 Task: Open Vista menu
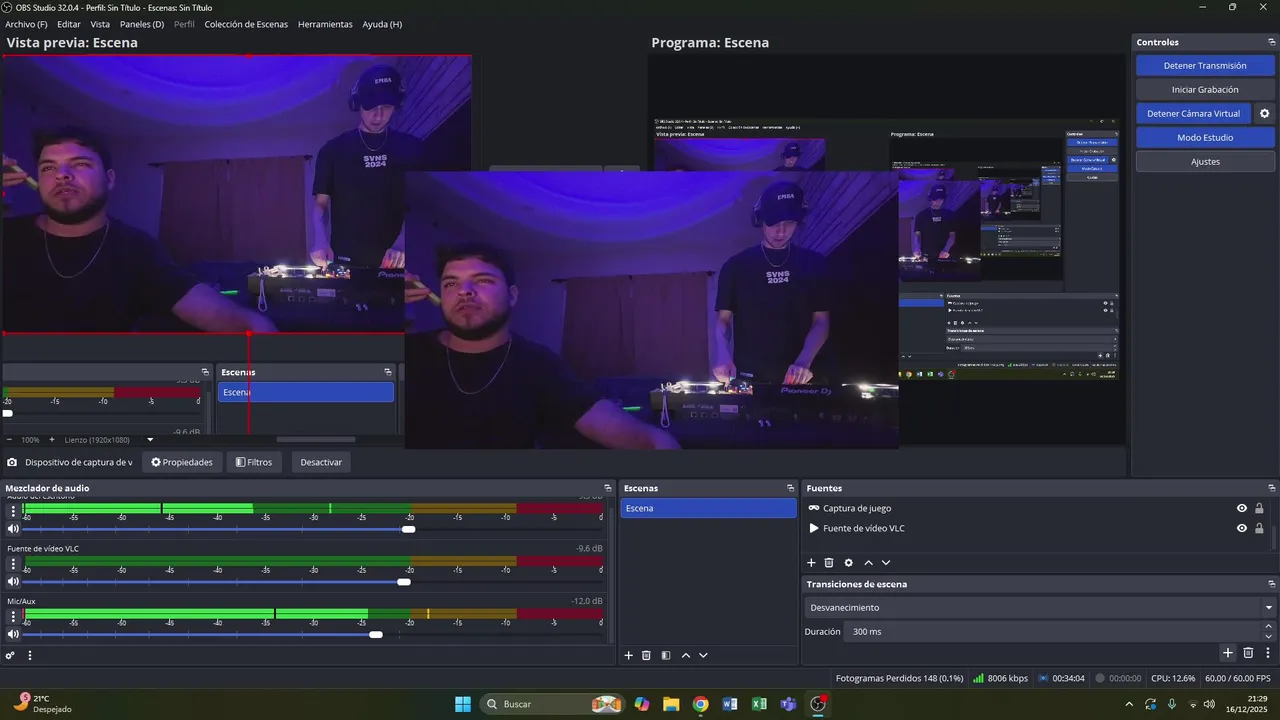[100, 24]
